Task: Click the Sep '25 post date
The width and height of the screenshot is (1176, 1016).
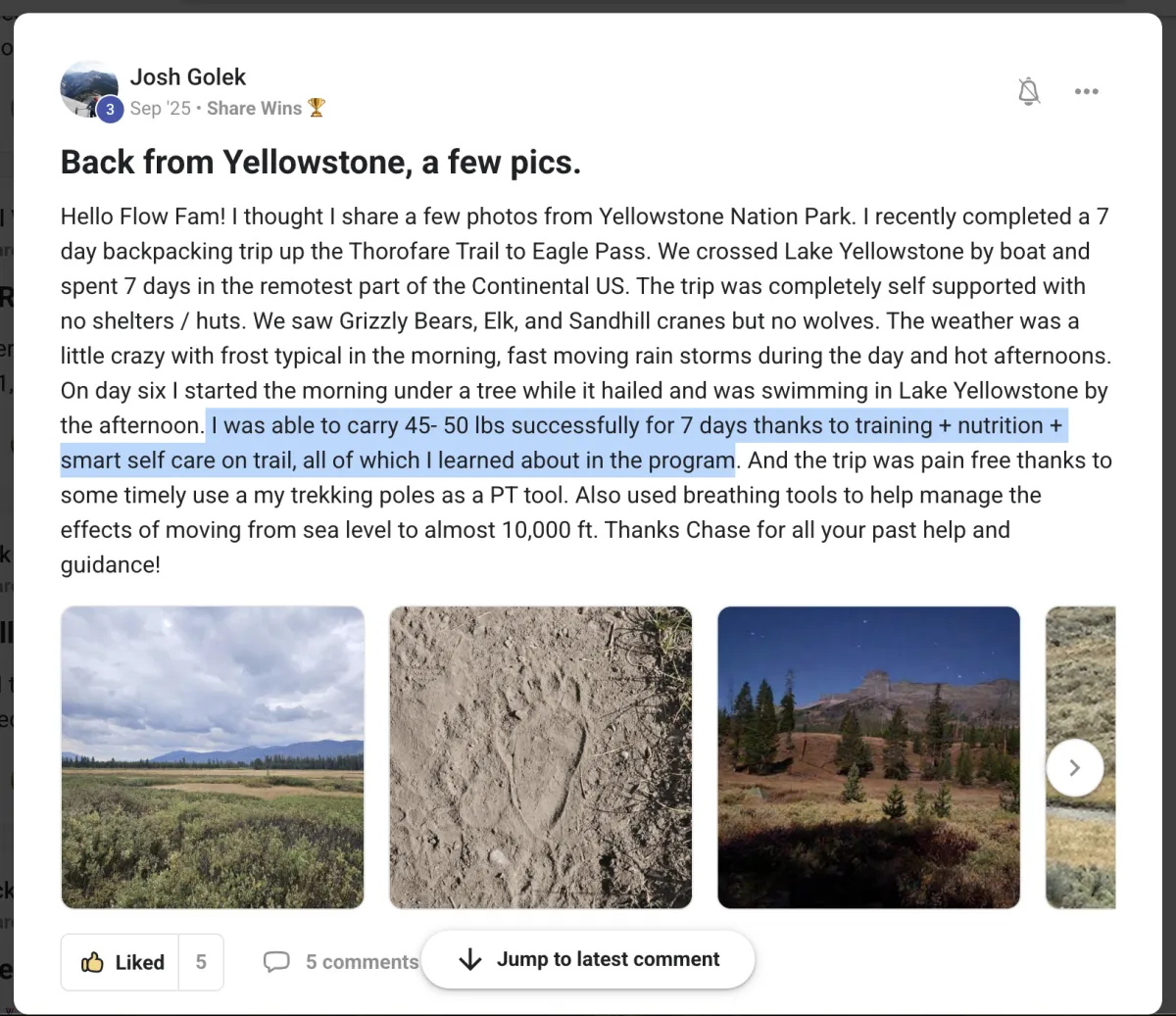Action: point(160,109)
